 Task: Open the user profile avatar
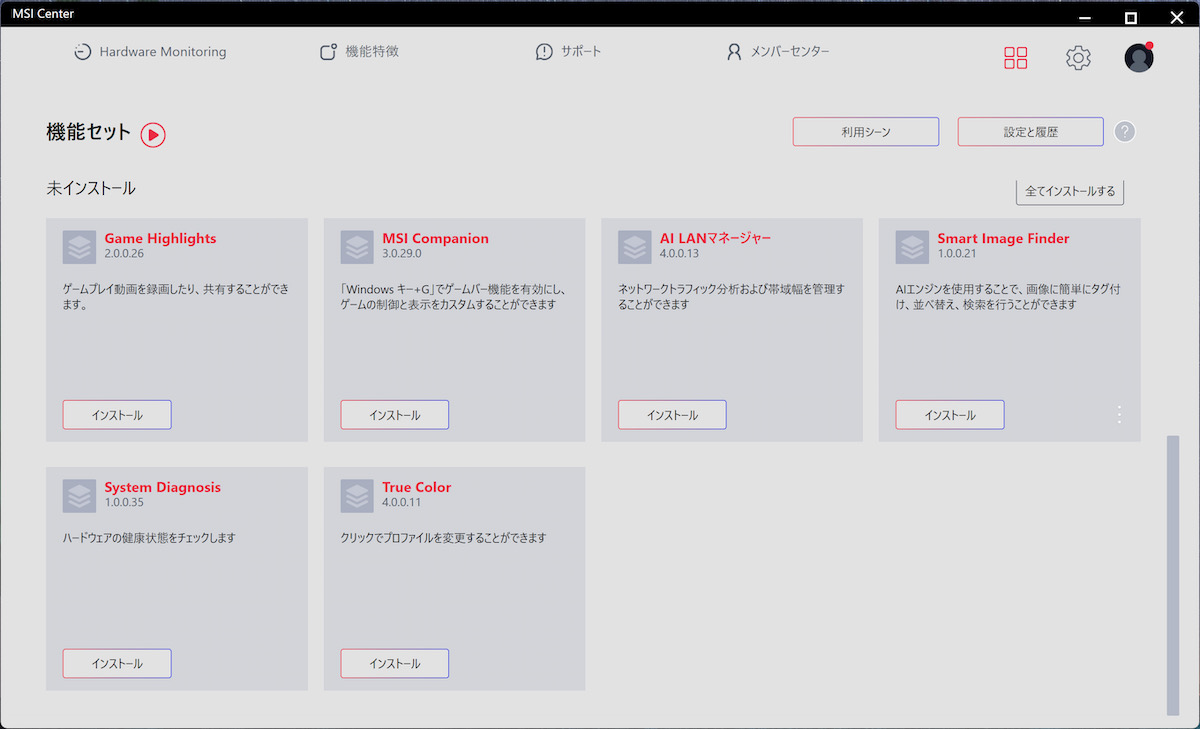(x=1139, y=58)
